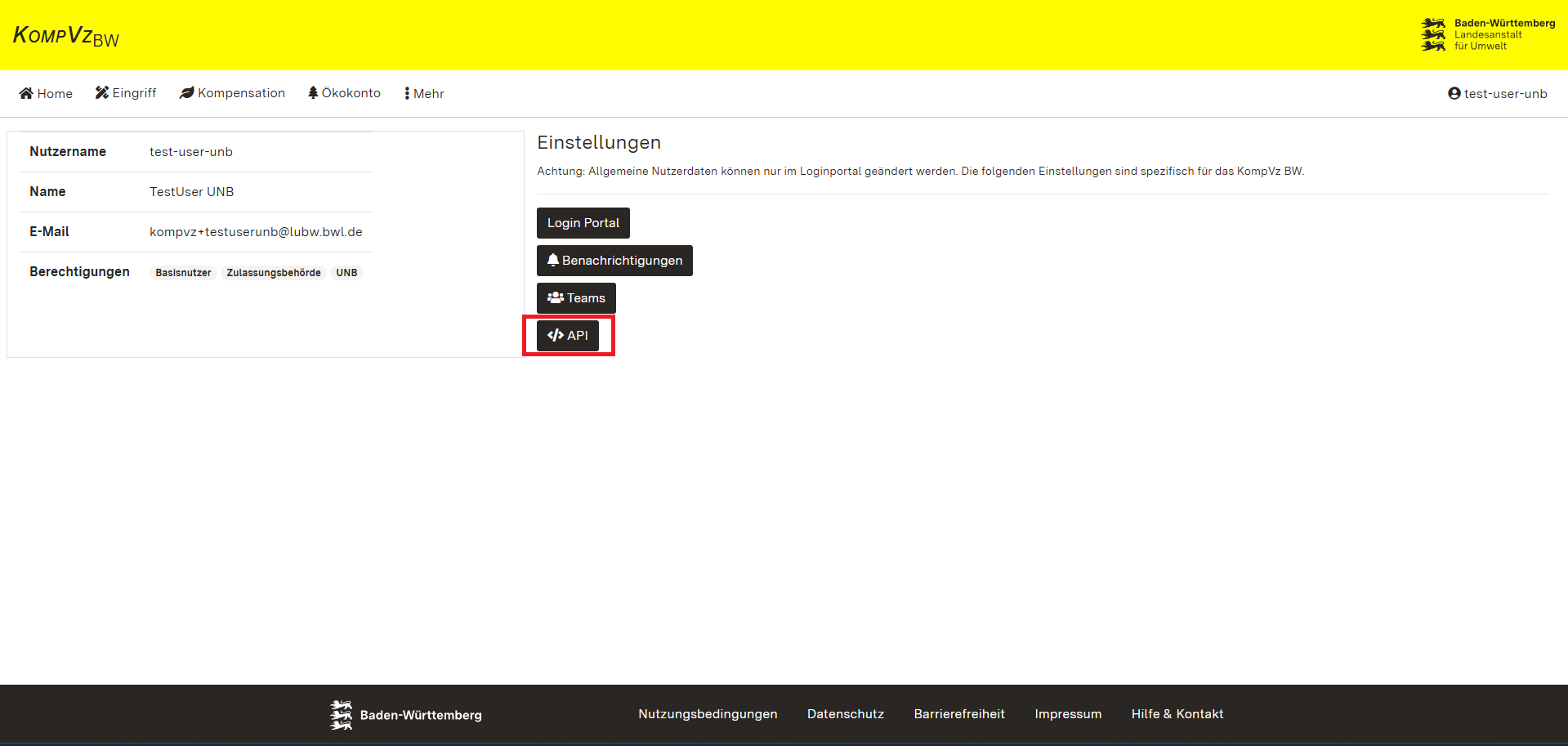
Task: Click the code icon on API button
Action: coord(556,335)
